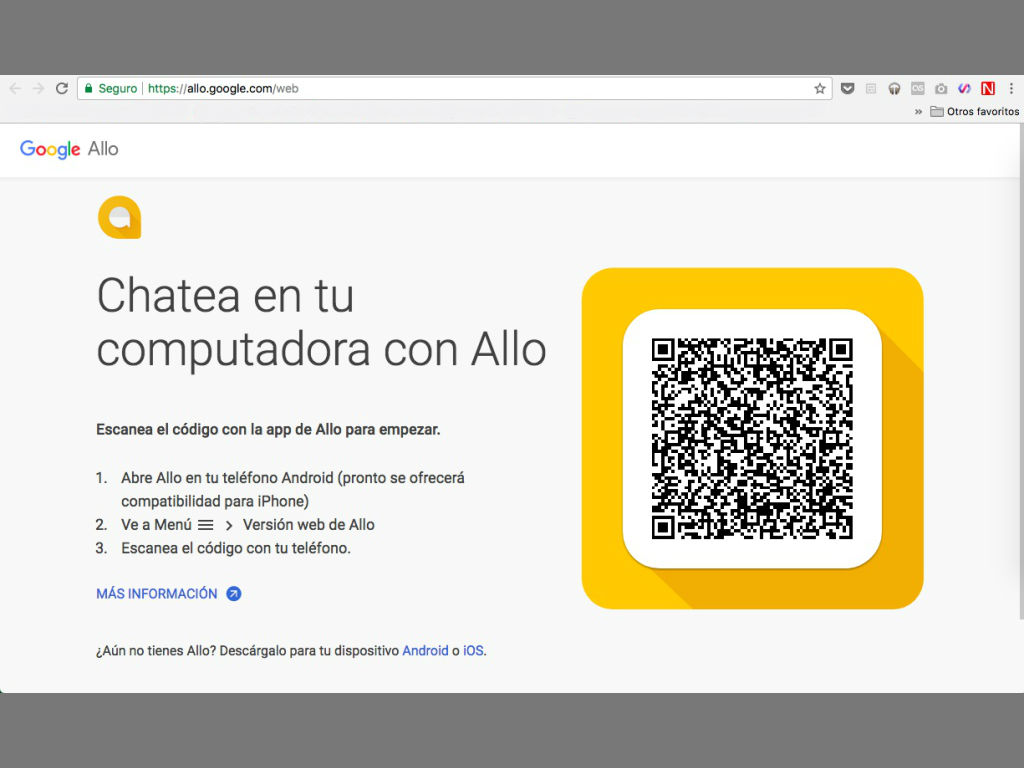
Task: Open the Otros favoritos bookmarks folder
Action: [x=975, y=111]
